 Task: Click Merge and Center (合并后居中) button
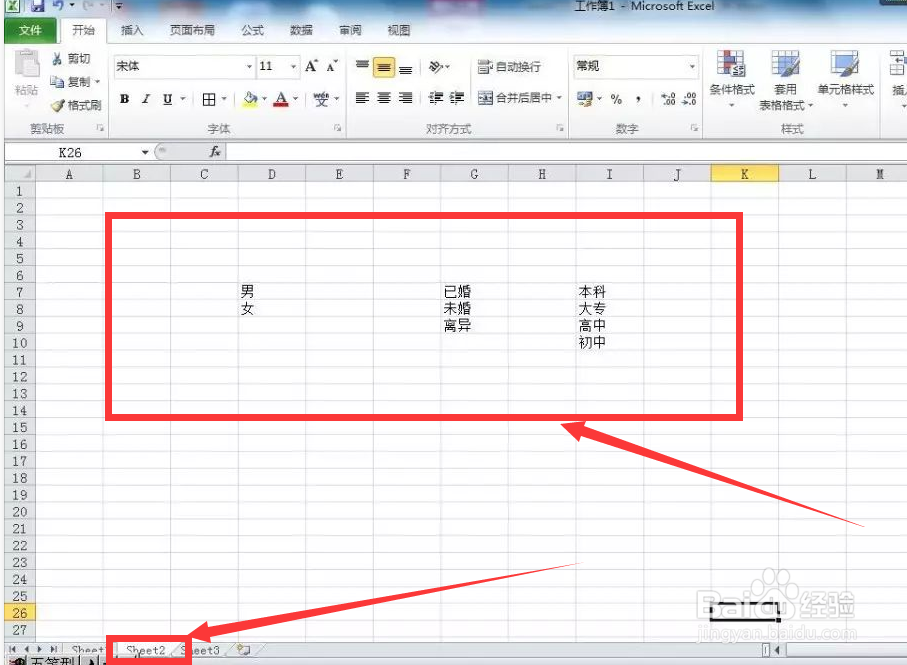coord(514,98)
